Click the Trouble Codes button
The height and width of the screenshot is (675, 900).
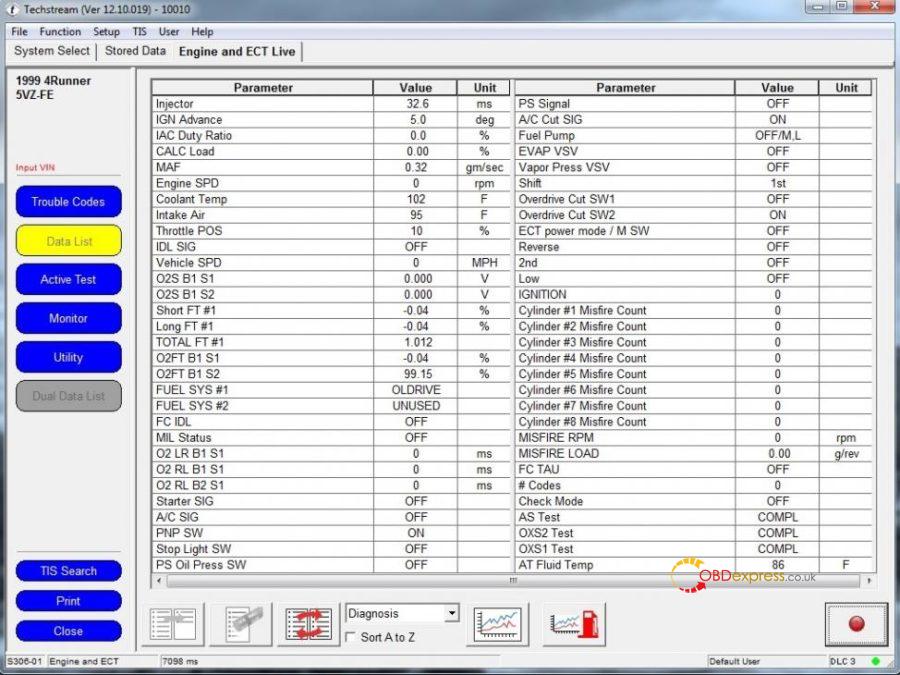68,202
